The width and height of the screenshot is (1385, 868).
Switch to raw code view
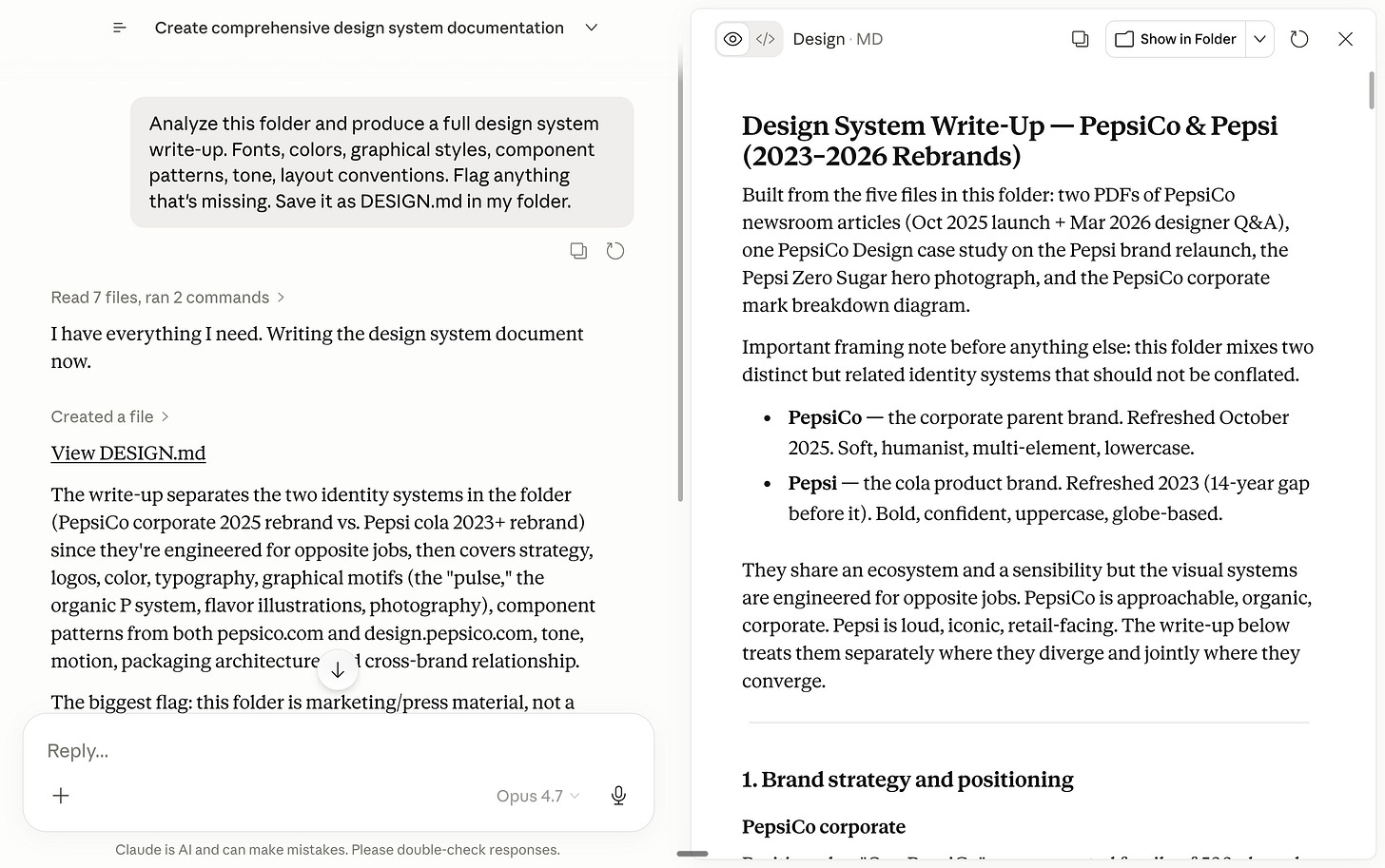click(x=766, y=39)
